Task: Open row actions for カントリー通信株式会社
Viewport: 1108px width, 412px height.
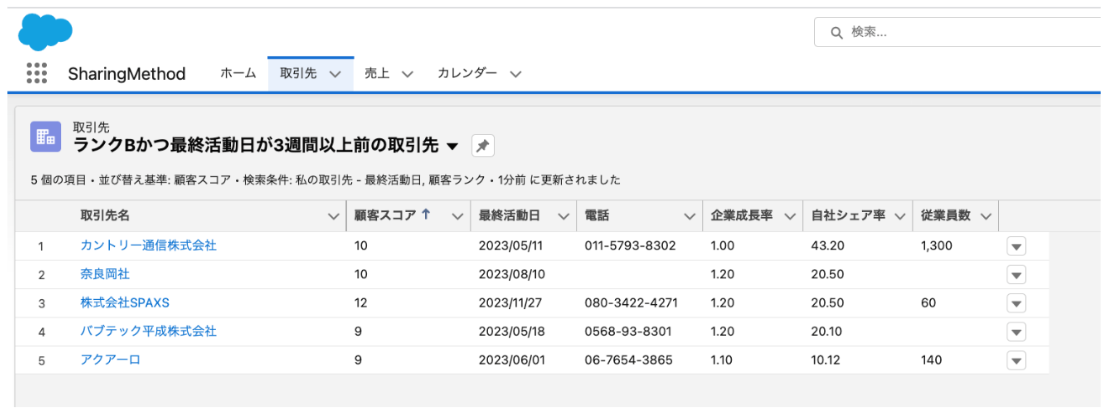Action: 1016,246
